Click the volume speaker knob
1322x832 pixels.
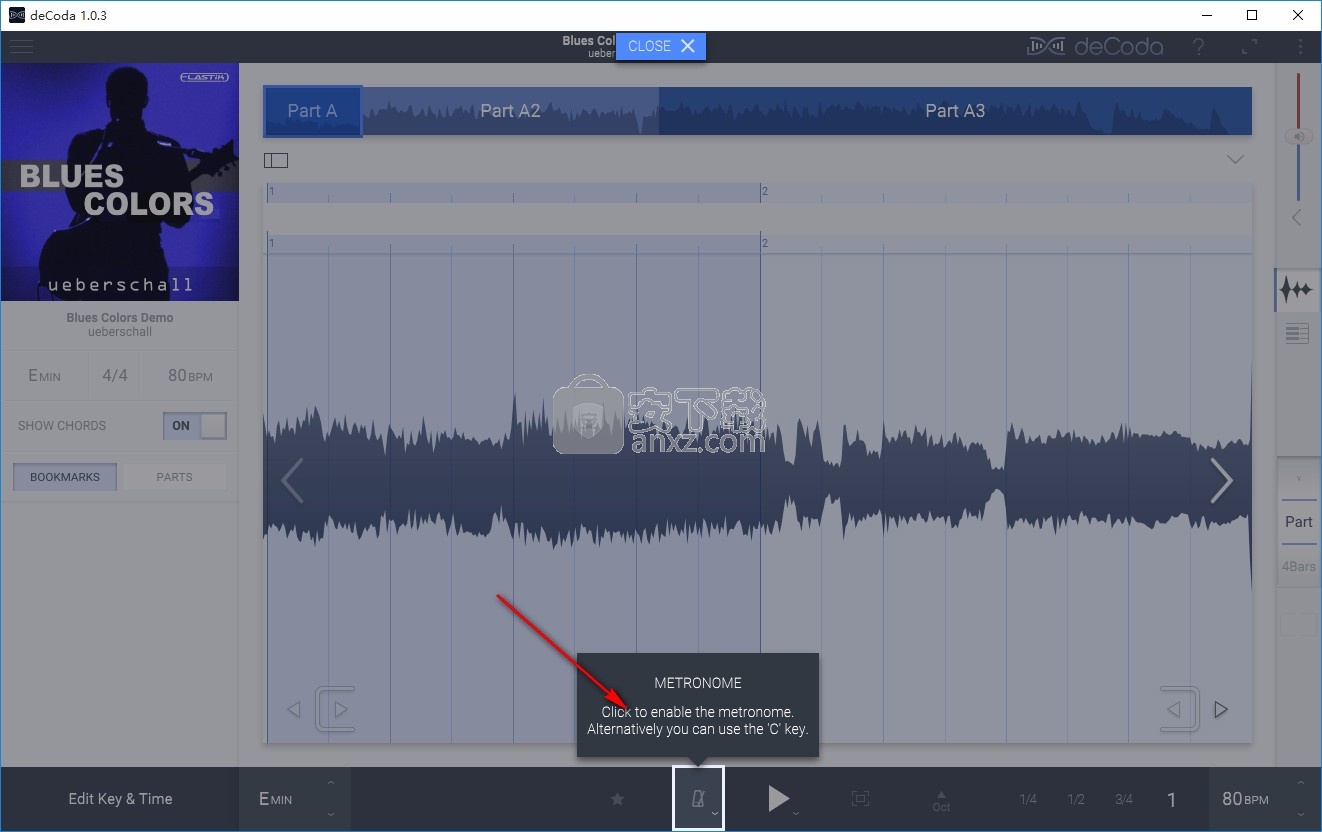click(1298, 137)
